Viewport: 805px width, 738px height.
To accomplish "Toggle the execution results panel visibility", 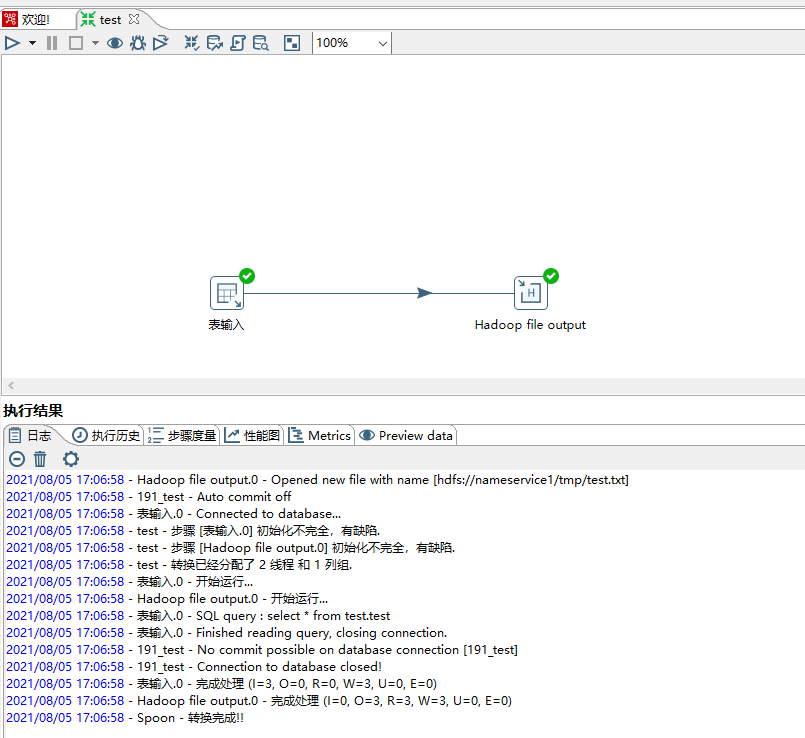I will pos(291,43).
